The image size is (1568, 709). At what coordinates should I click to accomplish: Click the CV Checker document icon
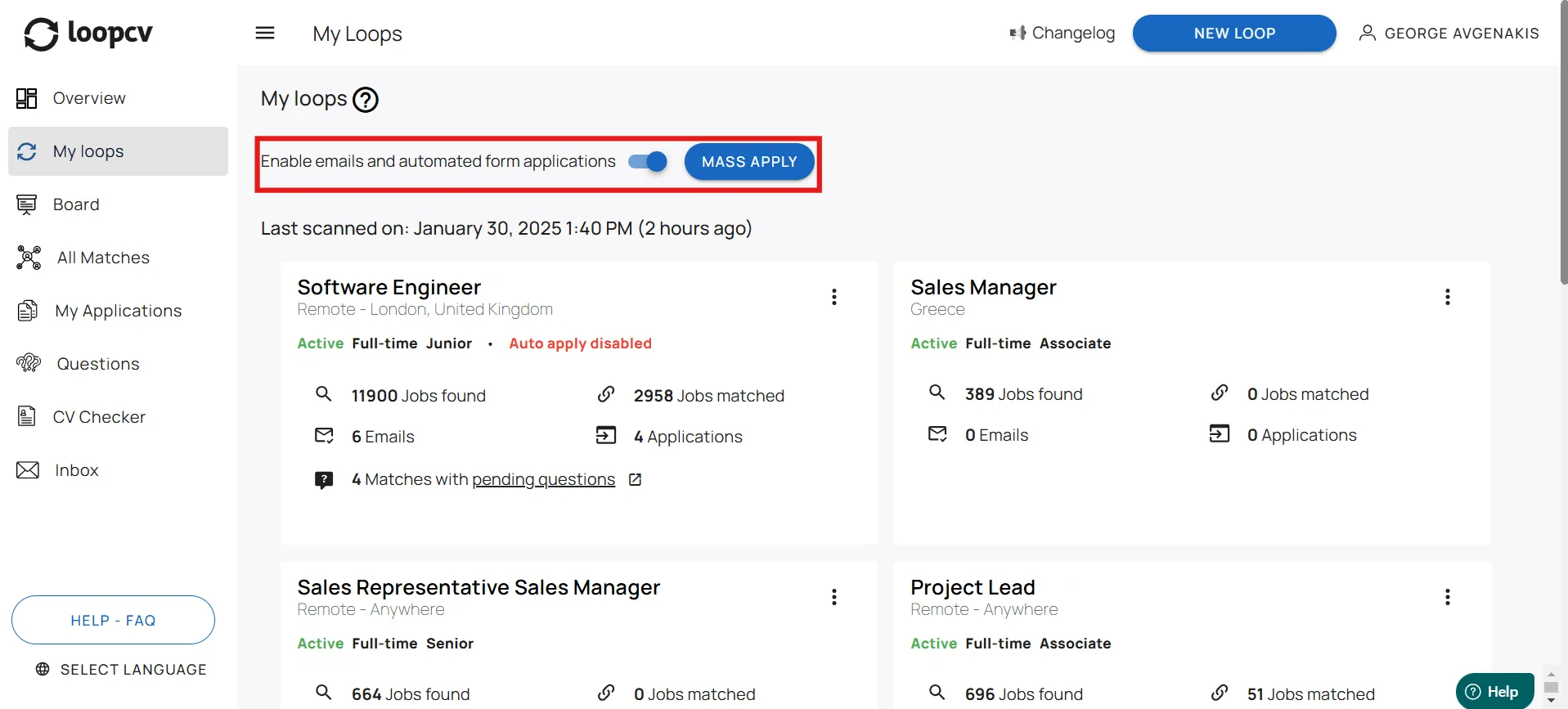pyautogui.click(x=27, y=416)
